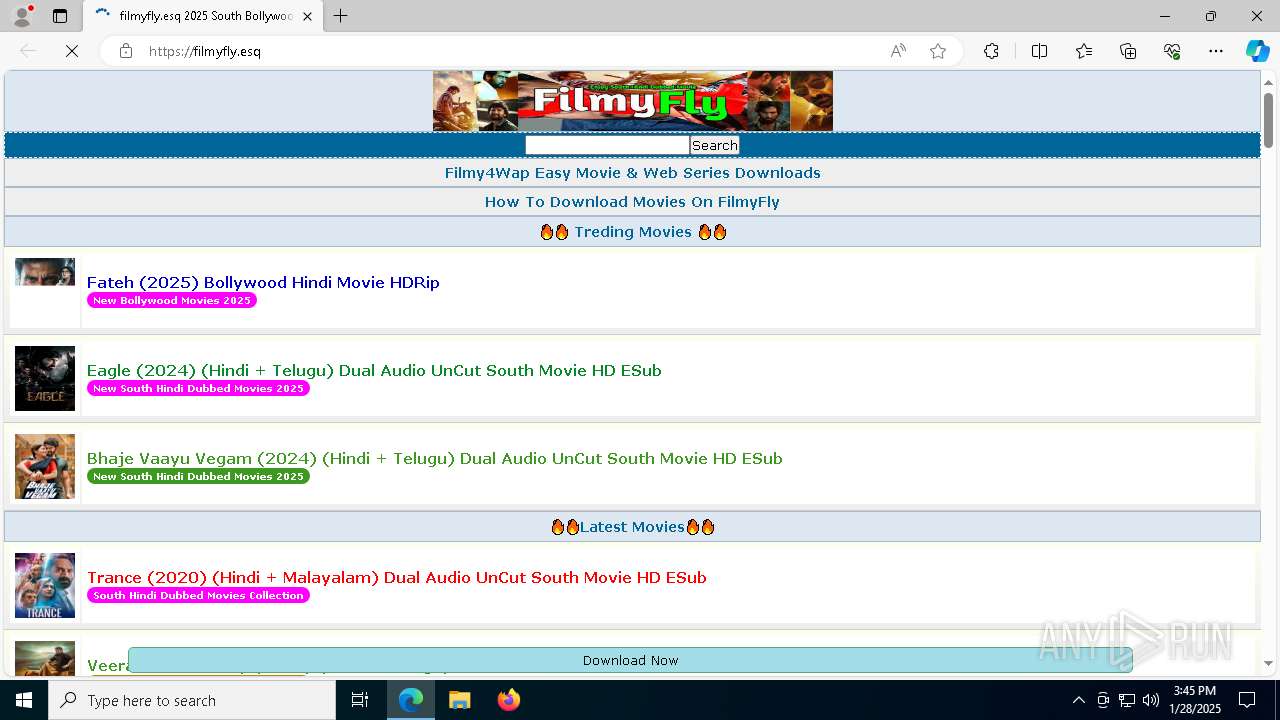Close the filmyfly.esq browser tab

click(307, 16)
